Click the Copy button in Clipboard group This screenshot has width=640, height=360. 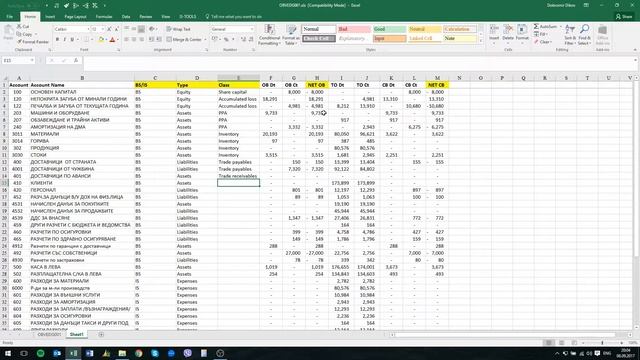(x=24, y=34)
